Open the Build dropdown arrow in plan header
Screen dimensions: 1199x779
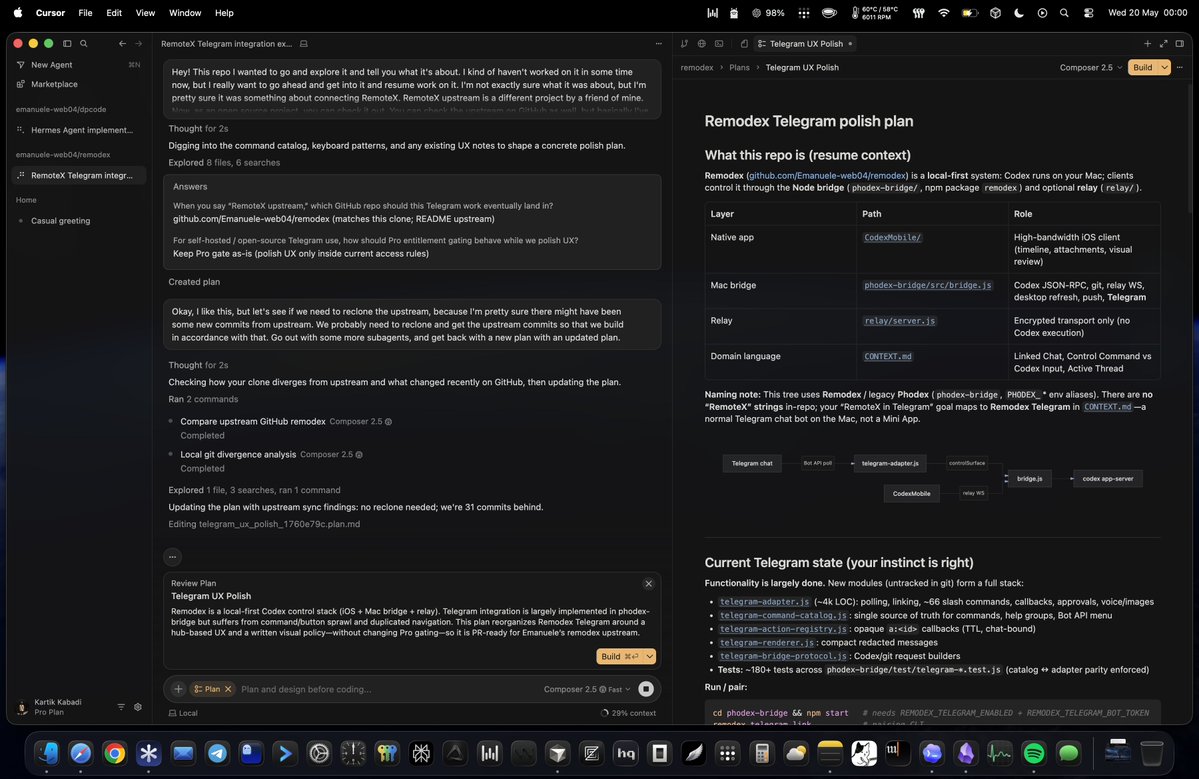[1165, 67]
